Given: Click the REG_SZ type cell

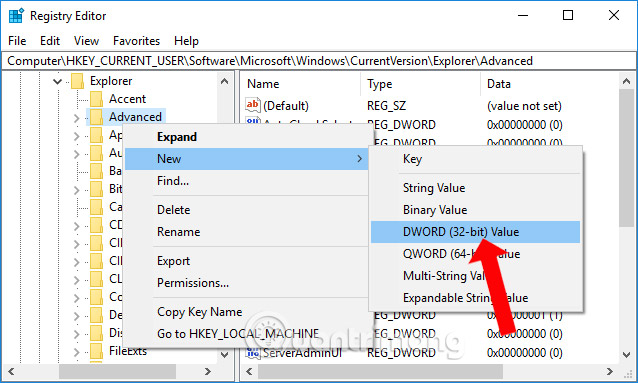Looking at the screenshot, I should pos(386,106).
